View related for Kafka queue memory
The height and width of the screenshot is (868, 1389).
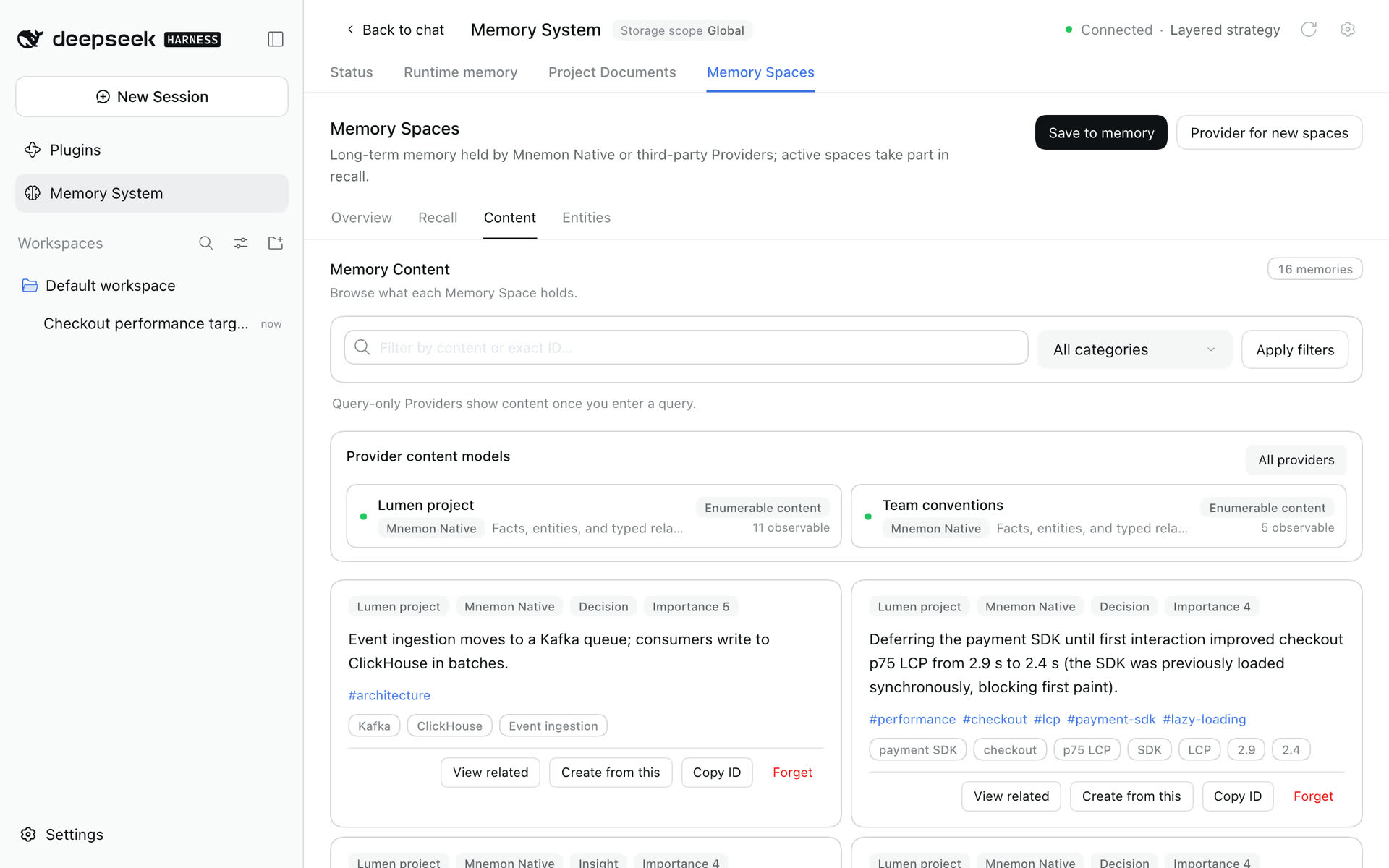[x=490, y=773]
